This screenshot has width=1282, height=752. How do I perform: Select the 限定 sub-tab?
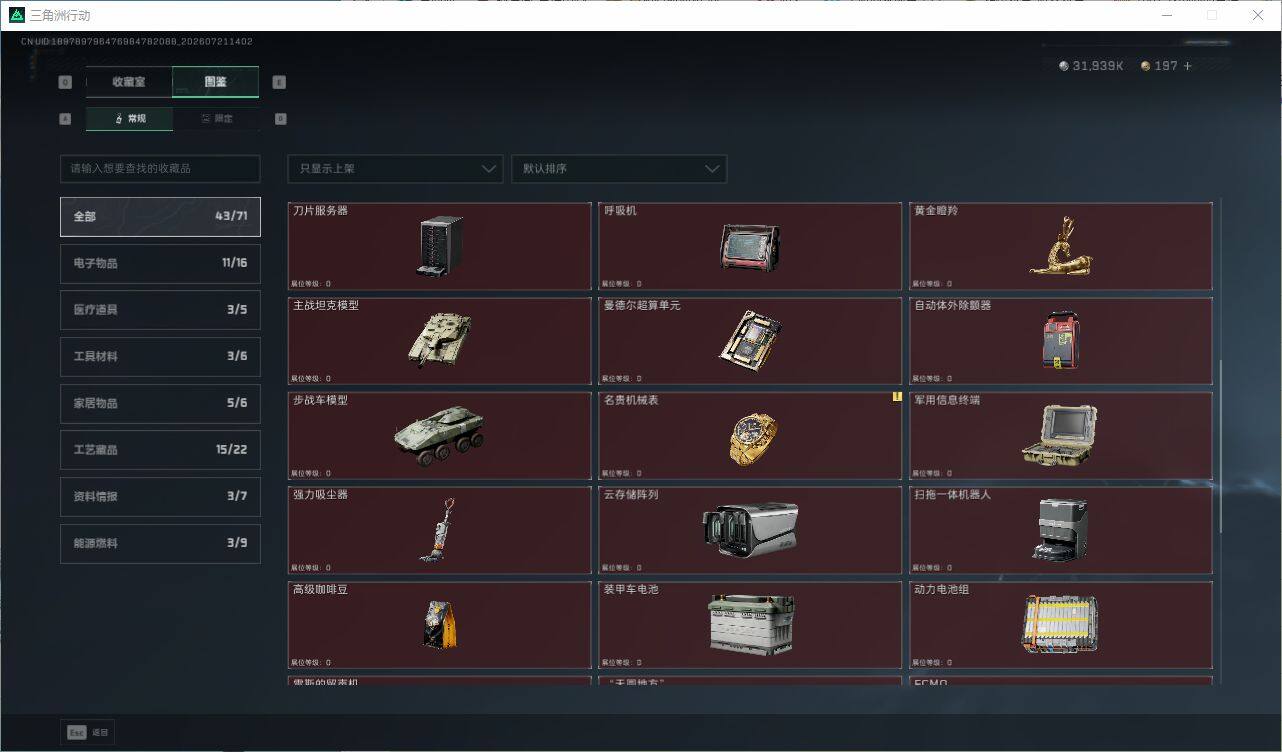click(216, 118)
